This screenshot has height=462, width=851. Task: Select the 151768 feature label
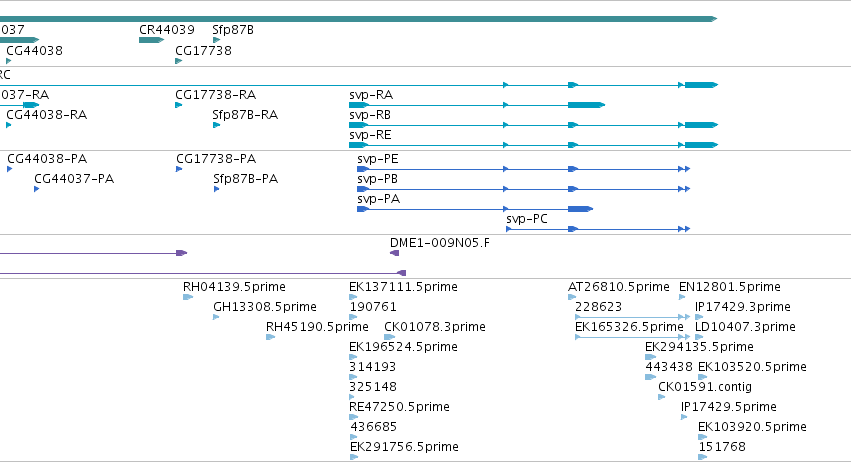pyautogui.click(x=722, y=447)
